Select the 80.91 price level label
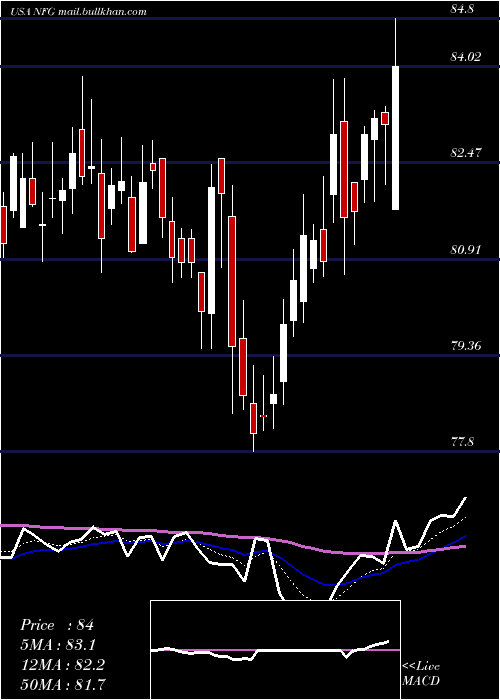 (466, 249)
